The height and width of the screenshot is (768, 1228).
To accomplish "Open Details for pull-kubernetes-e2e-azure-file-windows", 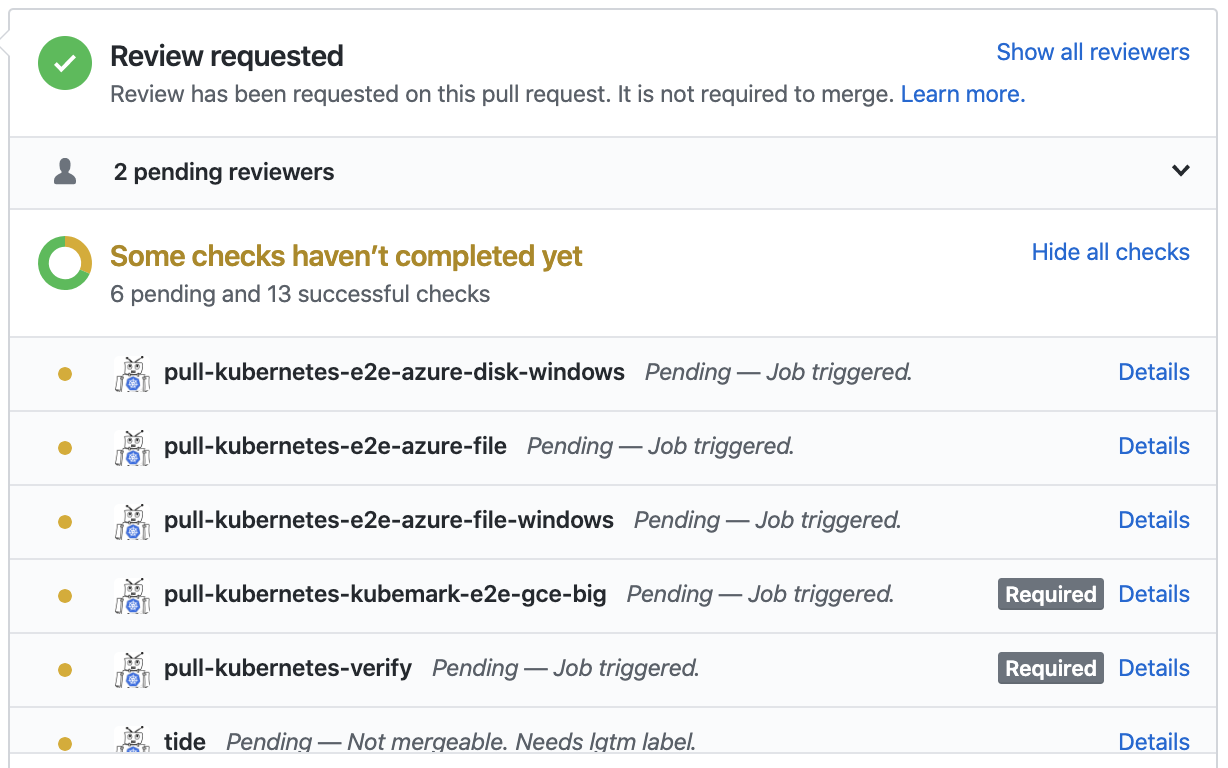I will (x=1153, y=520).
